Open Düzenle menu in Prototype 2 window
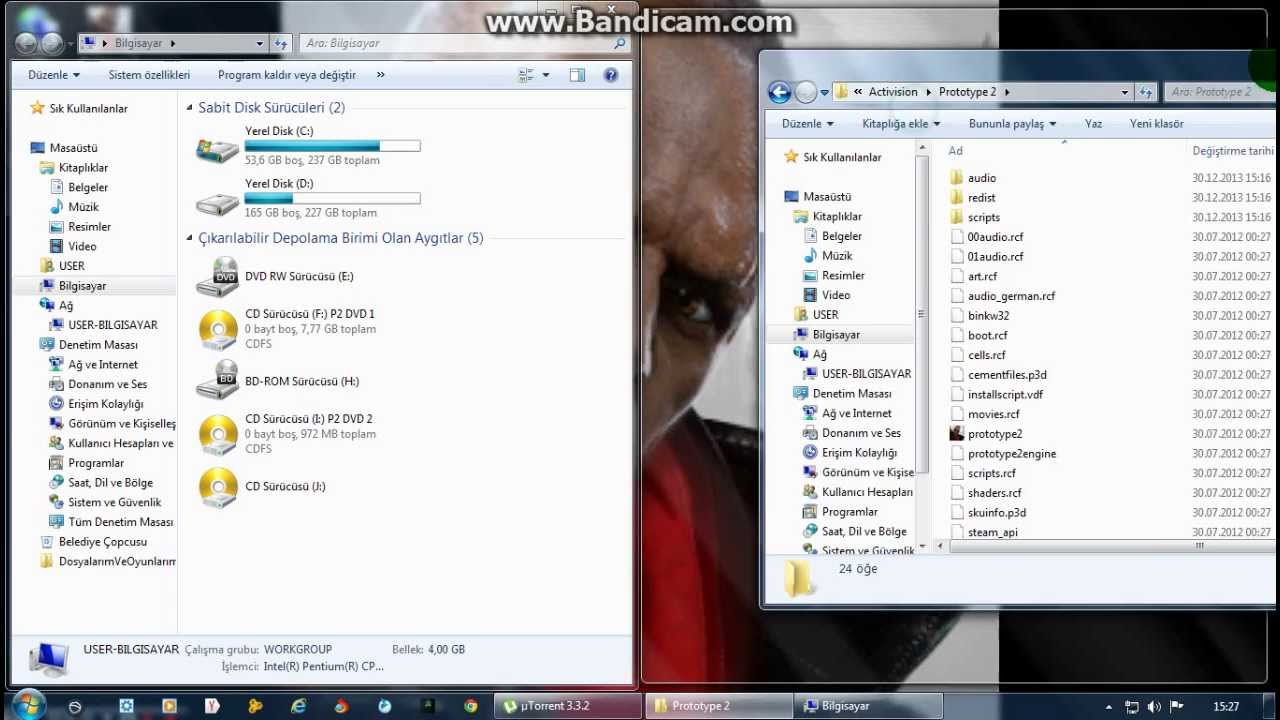This screenshot has height=720, width=1280. 807,124
